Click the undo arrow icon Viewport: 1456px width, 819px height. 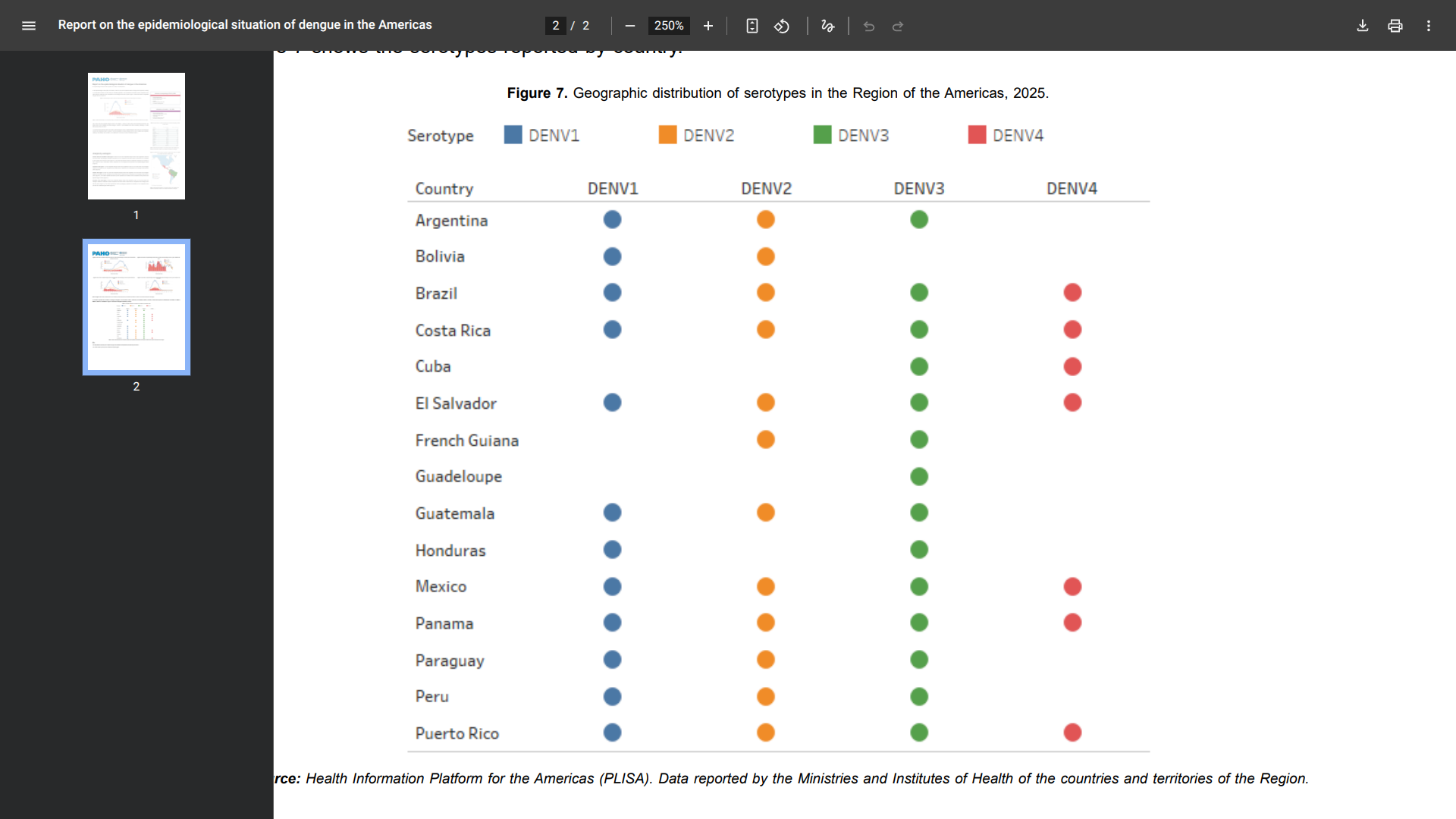point(869,26)
